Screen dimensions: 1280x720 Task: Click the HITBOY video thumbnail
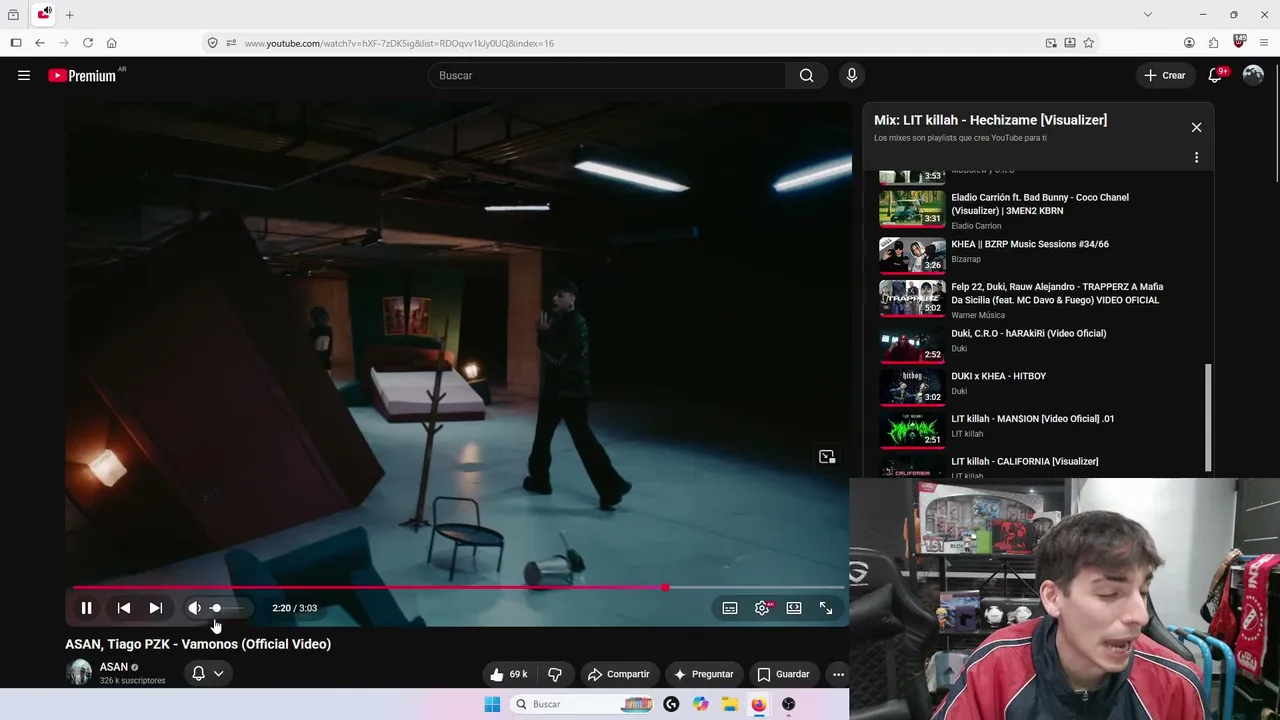912,386
